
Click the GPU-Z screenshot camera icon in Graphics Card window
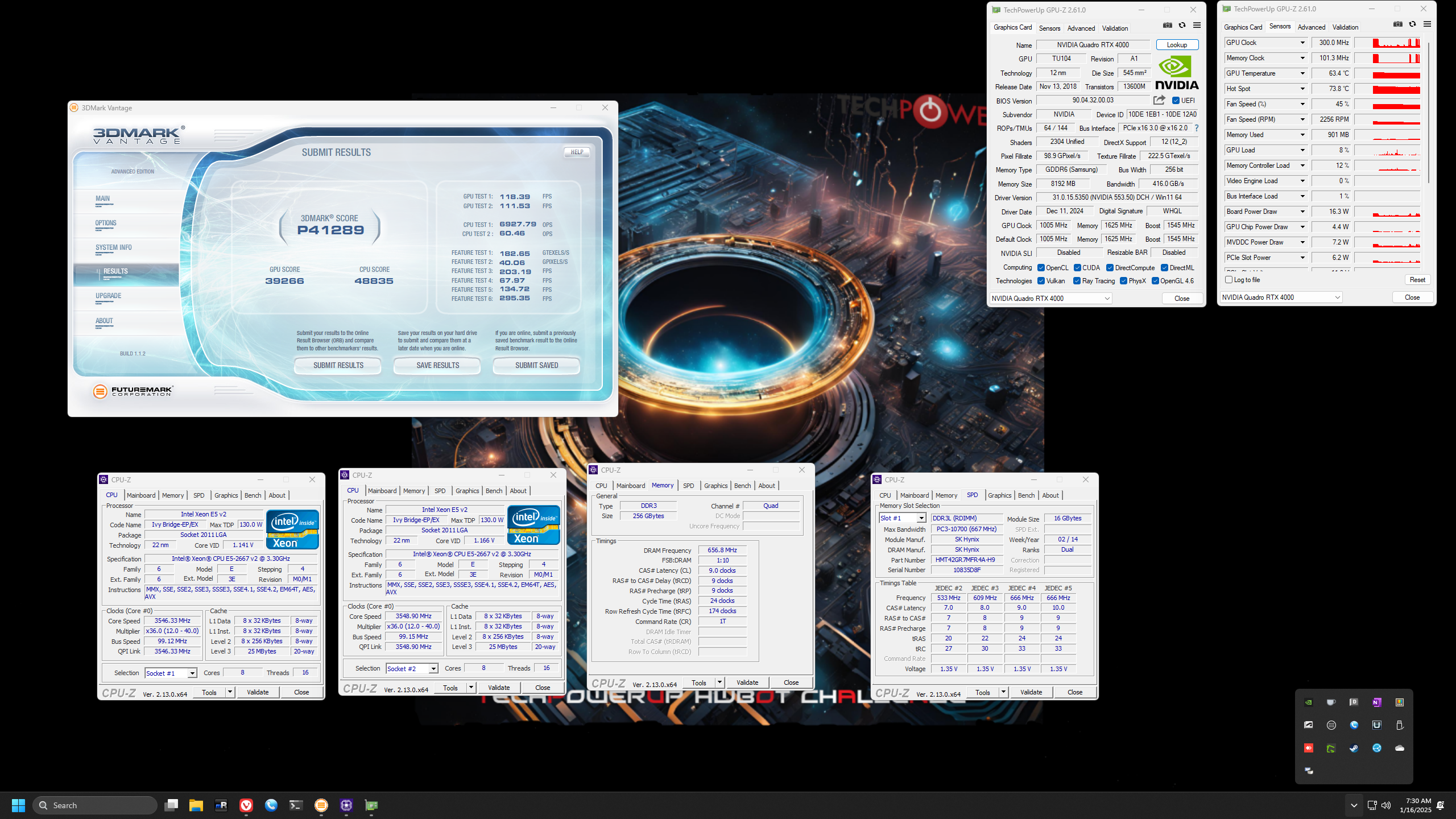pos(1167,25)
